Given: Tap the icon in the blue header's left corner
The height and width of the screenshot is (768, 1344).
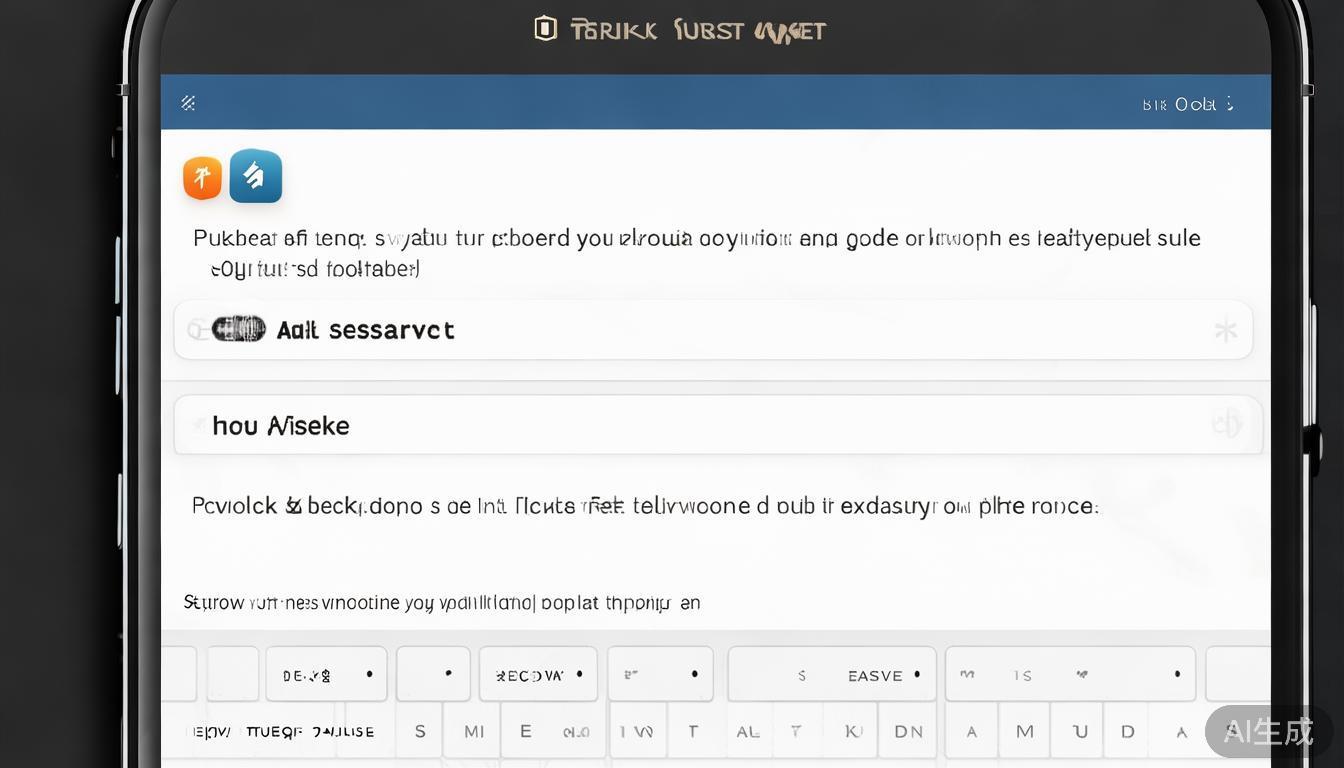Looking at the screenshot, I should tap(188, 102).
